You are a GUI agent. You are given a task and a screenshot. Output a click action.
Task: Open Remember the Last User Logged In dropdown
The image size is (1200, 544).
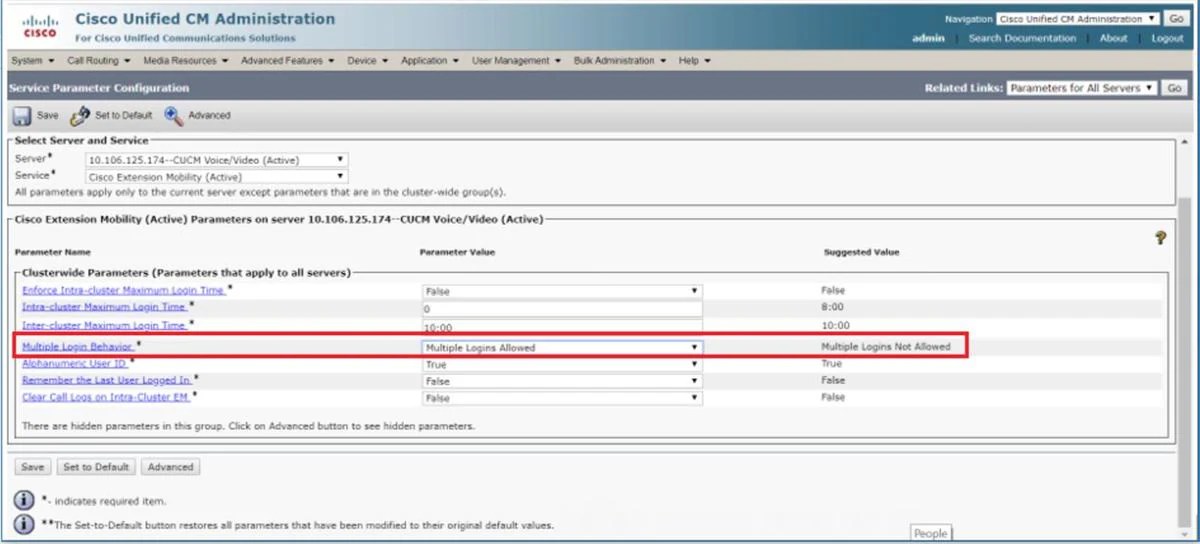[562, 381]
